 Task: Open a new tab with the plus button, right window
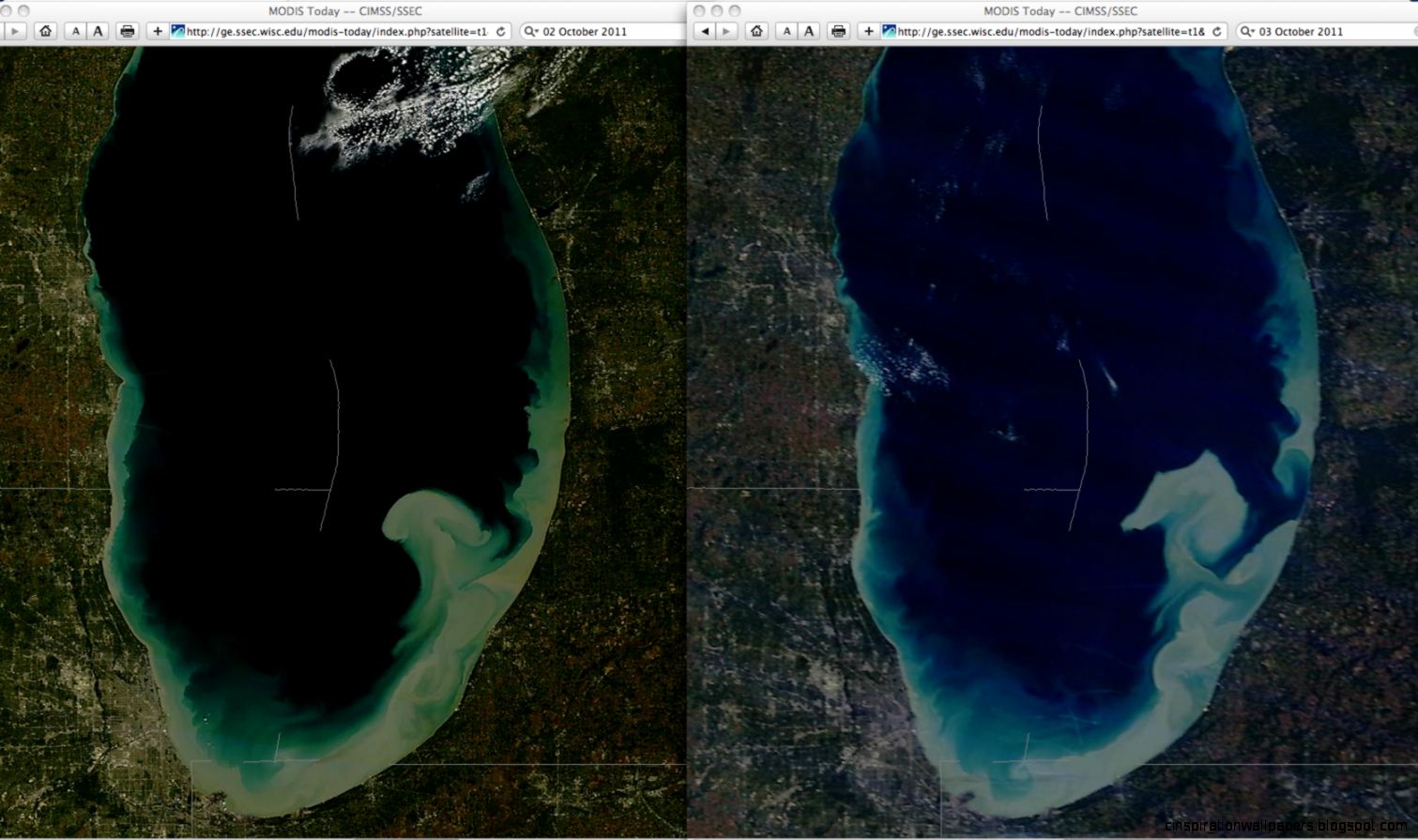click(x=868, y=31)
